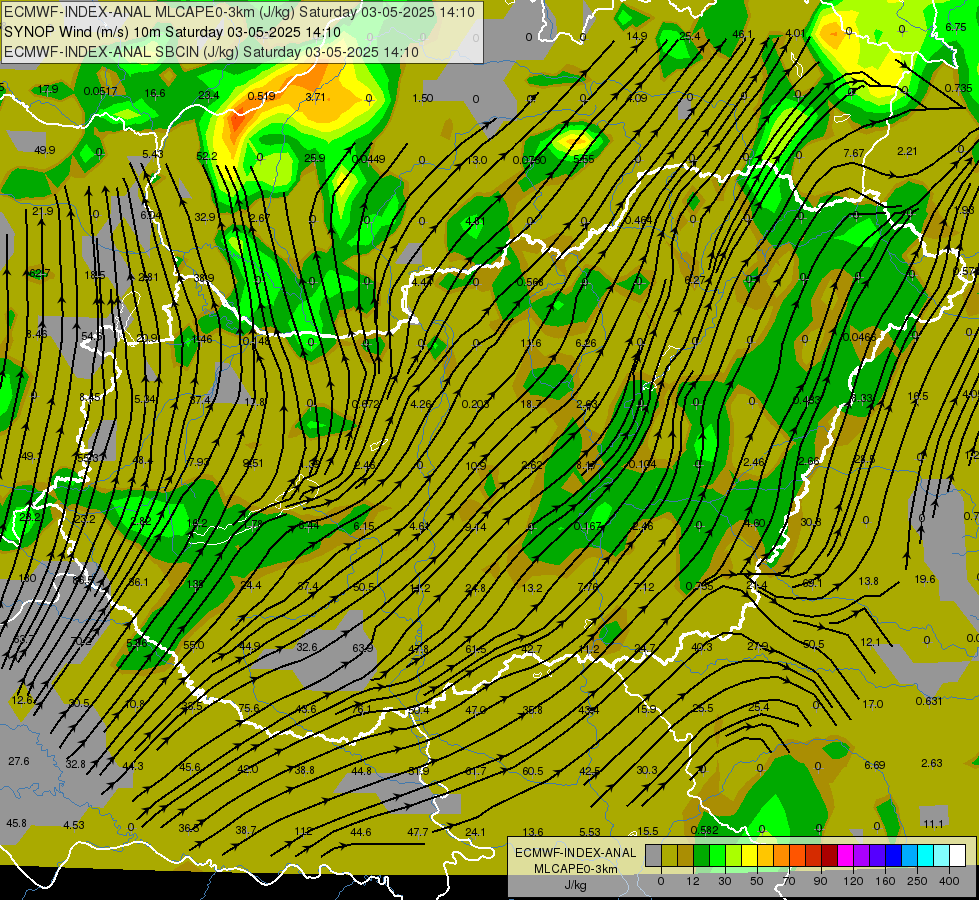Image resolution: width=979 pixels, height=900 pixels.
Task: Click the map value '0.519'
Action: click(x=261, y=96)
